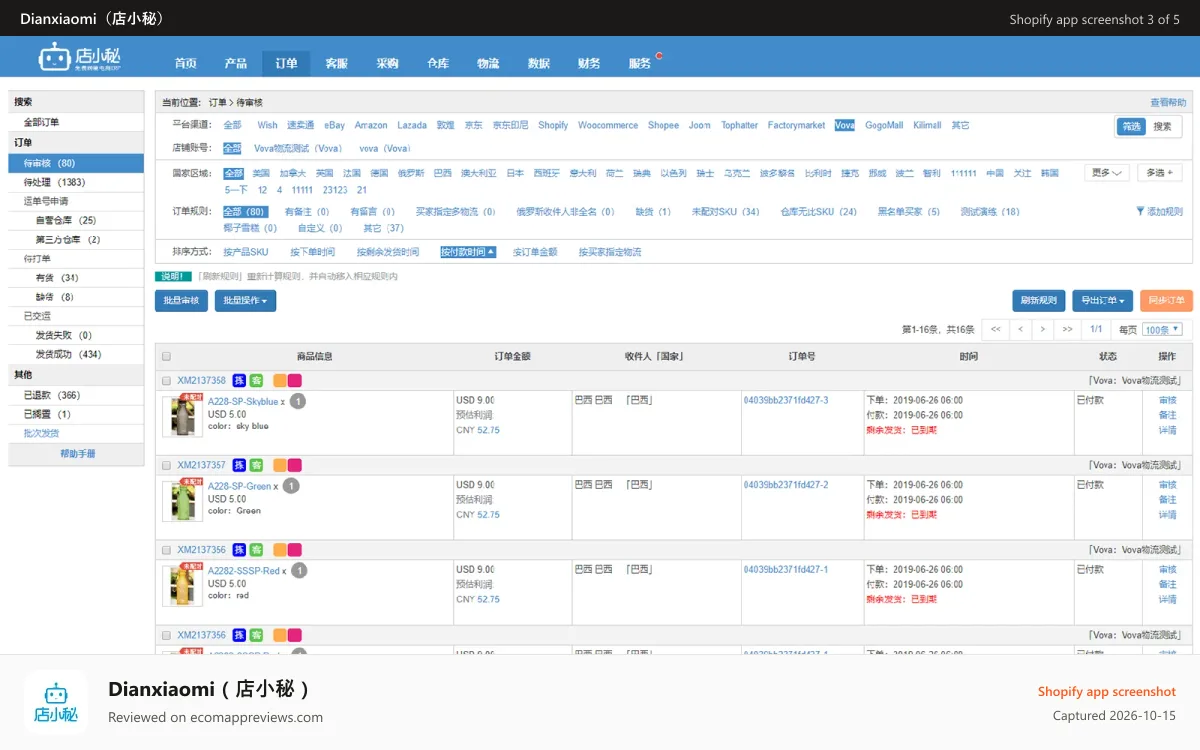Filter by the Lazada platform channel
Image resolution: width=1200 pixels, height=750 pixels.
412,125
